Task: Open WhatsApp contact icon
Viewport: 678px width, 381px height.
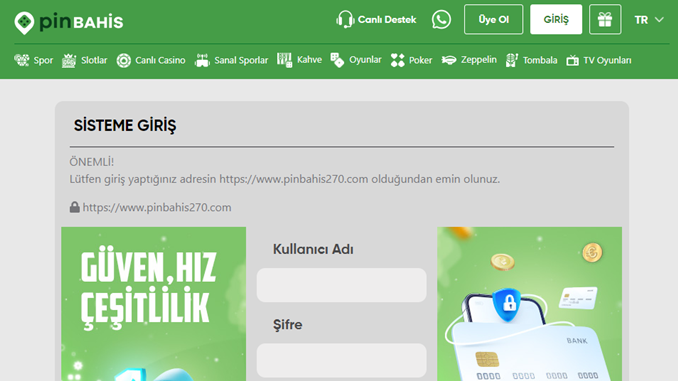Action: pyautogui.click(x=441, y=19)
